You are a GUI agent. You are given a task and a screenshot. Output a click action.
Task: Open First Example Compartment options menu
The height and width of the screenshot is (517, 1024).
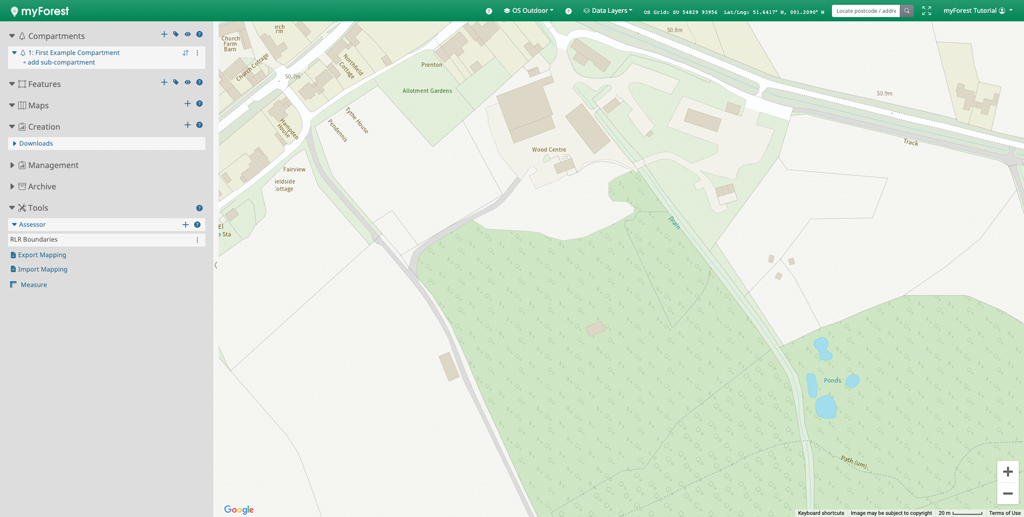pyautogui.click(x=197, y=53)
